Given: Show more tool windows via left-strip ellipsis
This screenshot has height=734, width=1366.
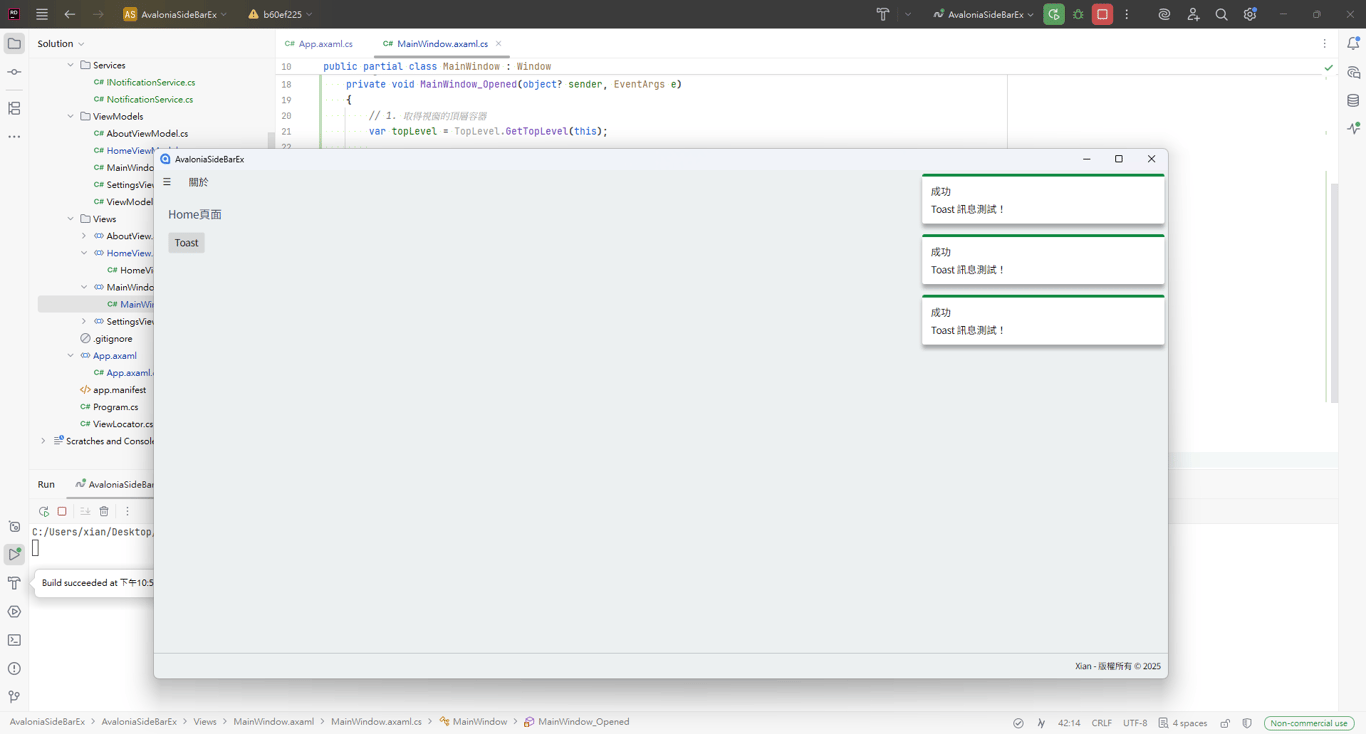Looking at the screenshot, I should (14, 136).
